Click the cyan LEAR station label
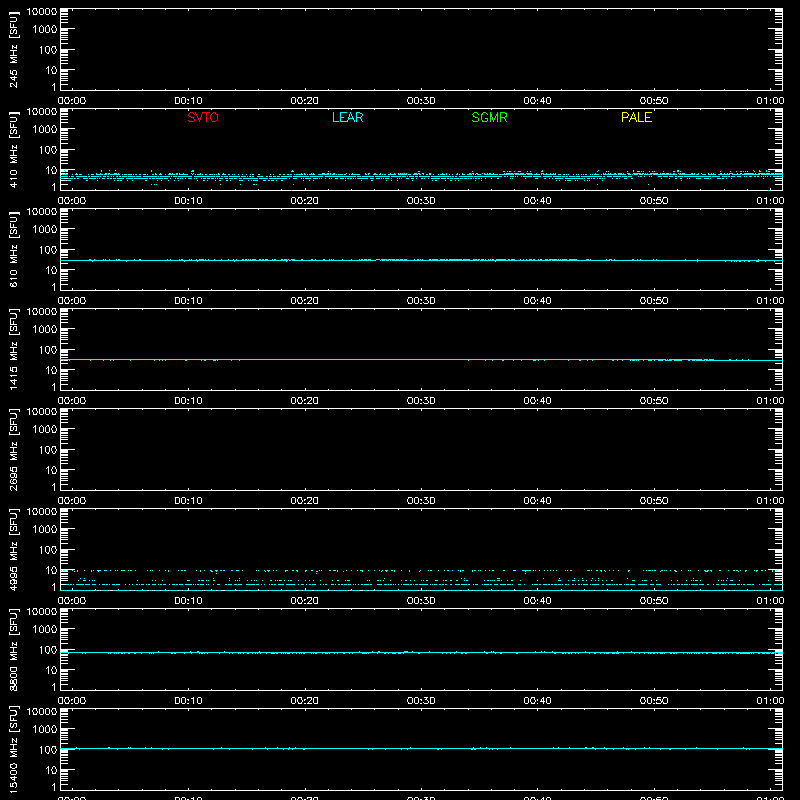Image resolution: width=800 pixels, height=800 pixels. (347, 117)
